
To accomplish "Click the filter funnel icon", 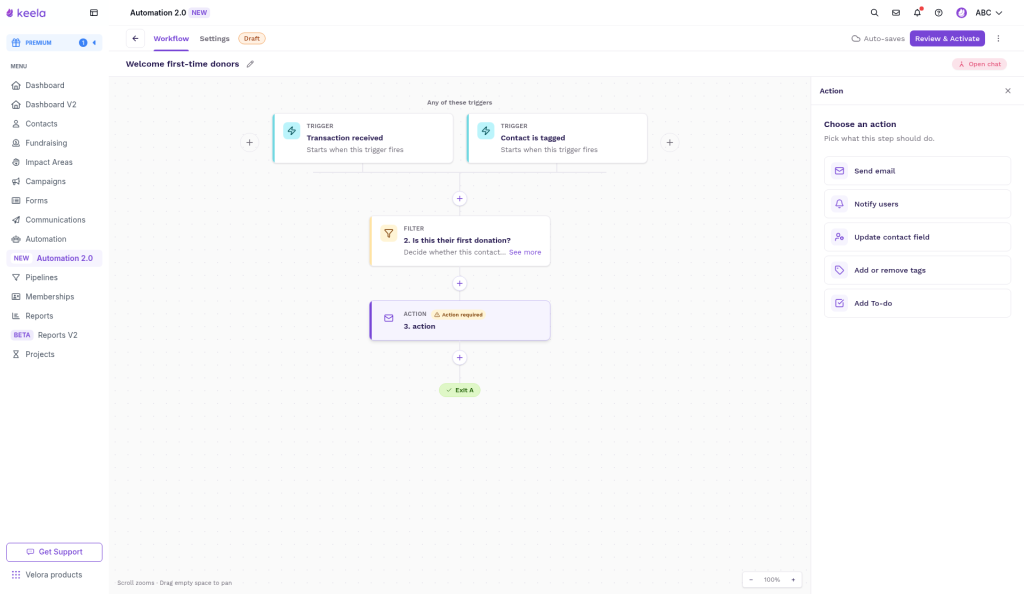I will coord(389,233).
